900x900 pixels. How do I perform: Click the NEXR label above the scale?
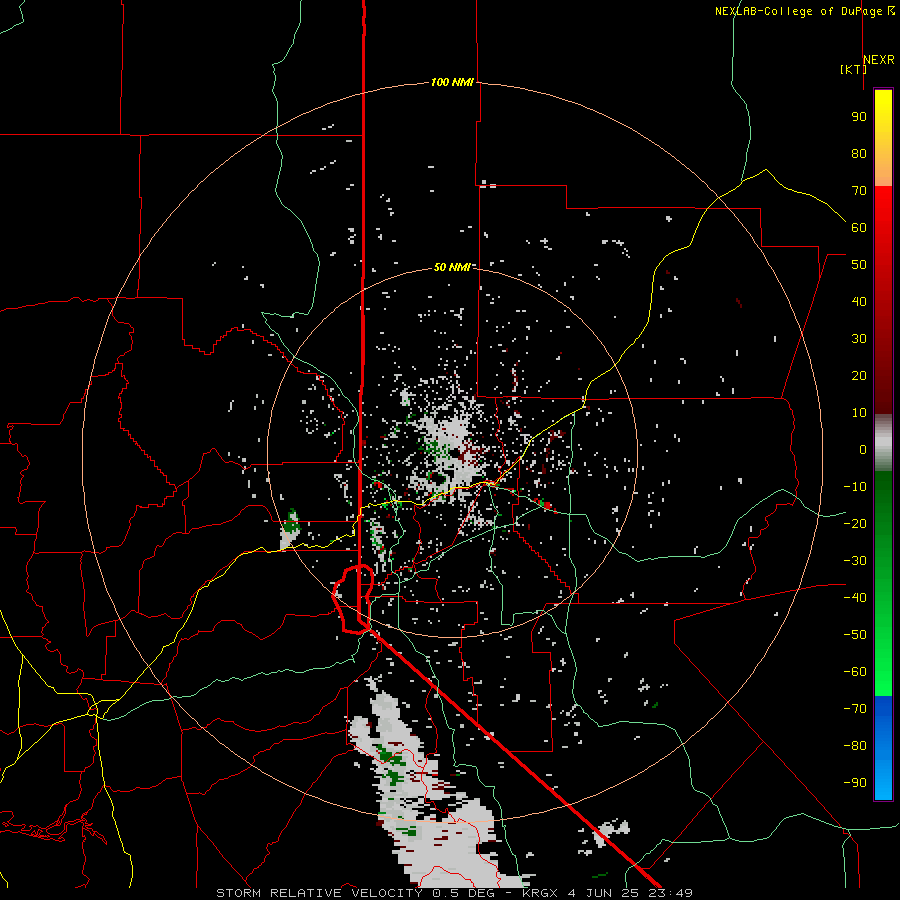tap(879, 60)
